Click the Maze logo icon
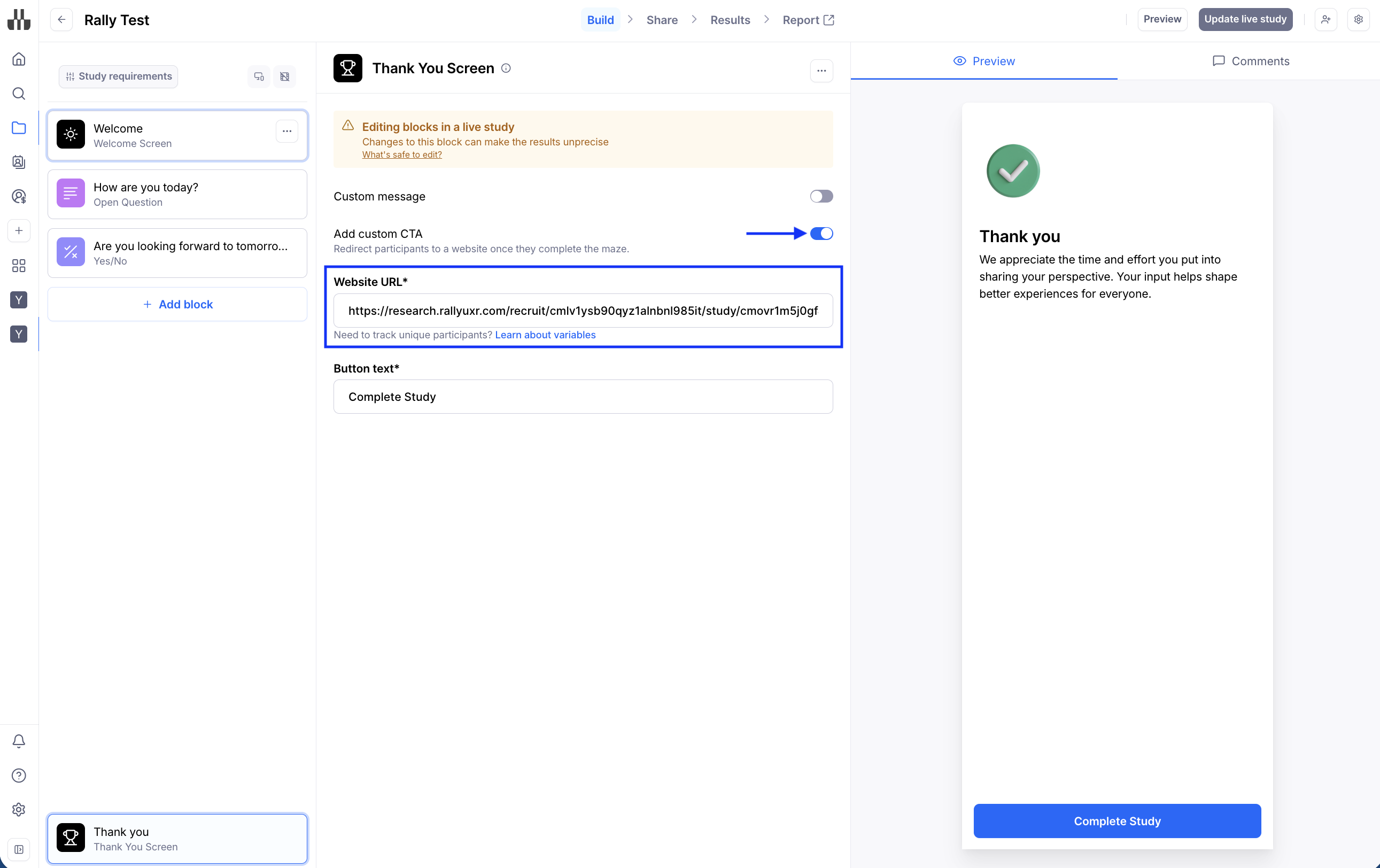The height and width of the screenshot is (868, 1380). (x=19, y=19)
